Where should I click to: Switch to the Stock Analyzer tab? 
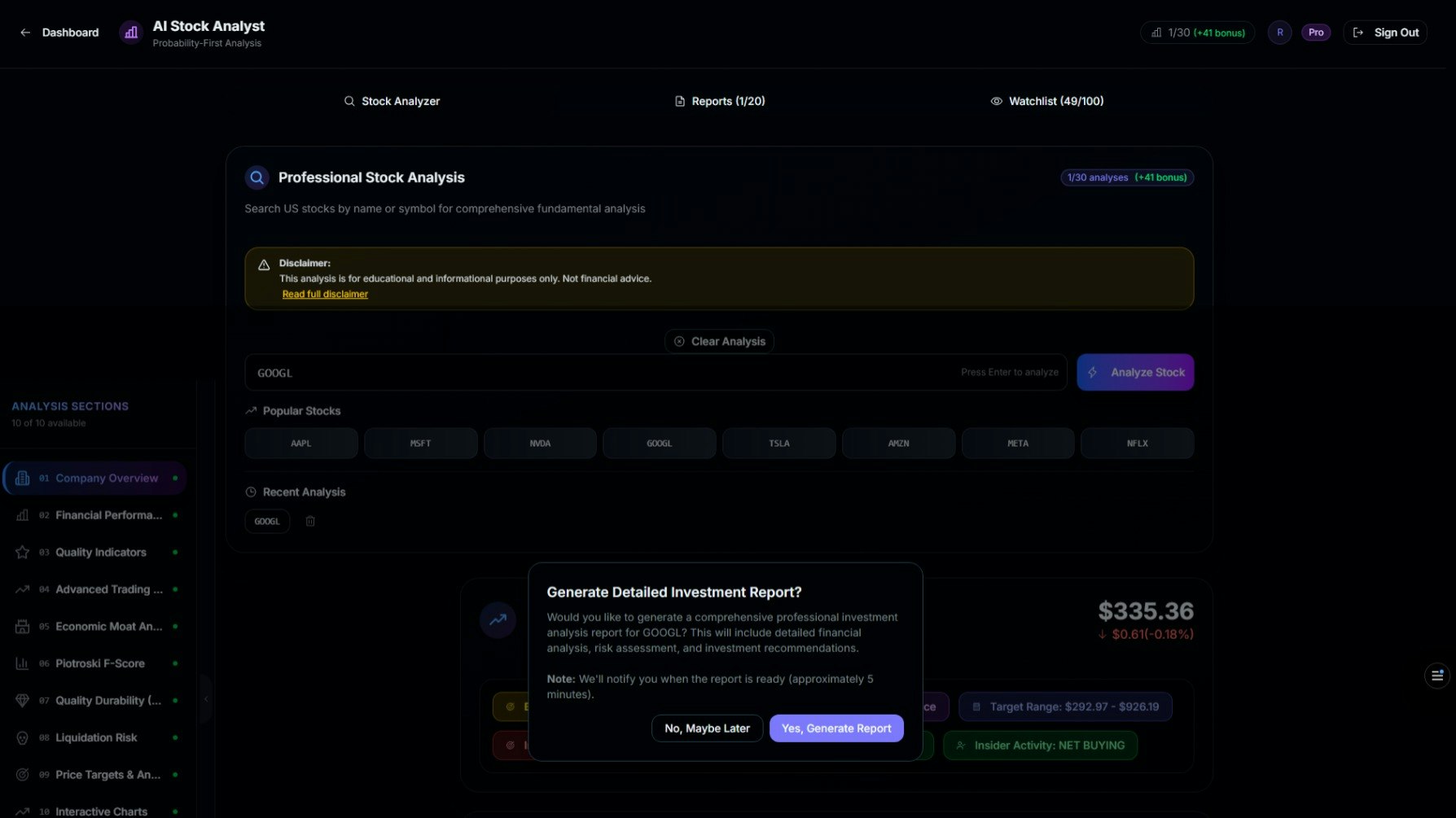[392, 101]
